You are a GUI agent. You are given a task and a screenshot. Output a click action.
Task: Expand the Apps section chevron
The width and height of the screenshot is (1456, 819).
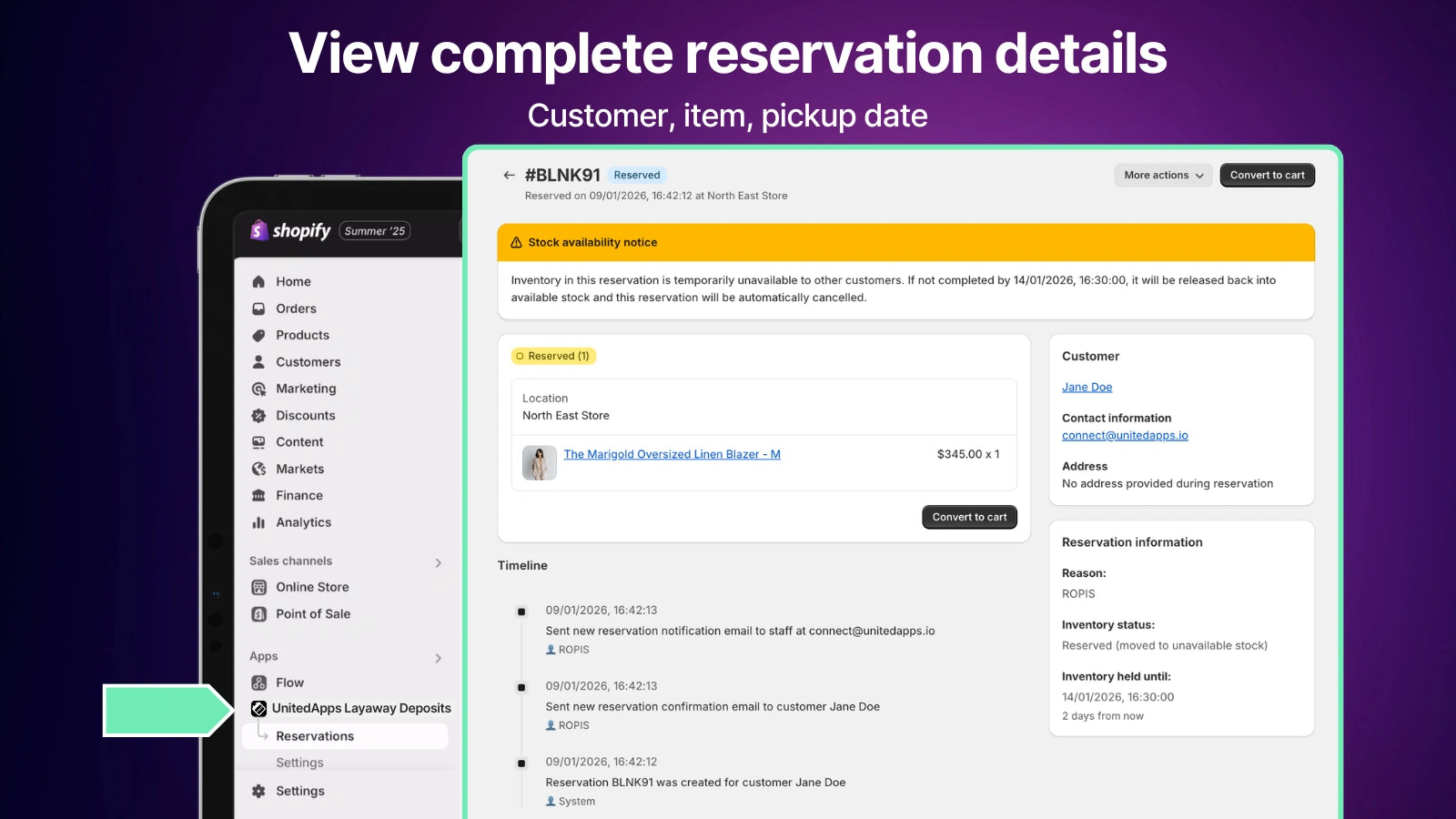coord(438,658)
